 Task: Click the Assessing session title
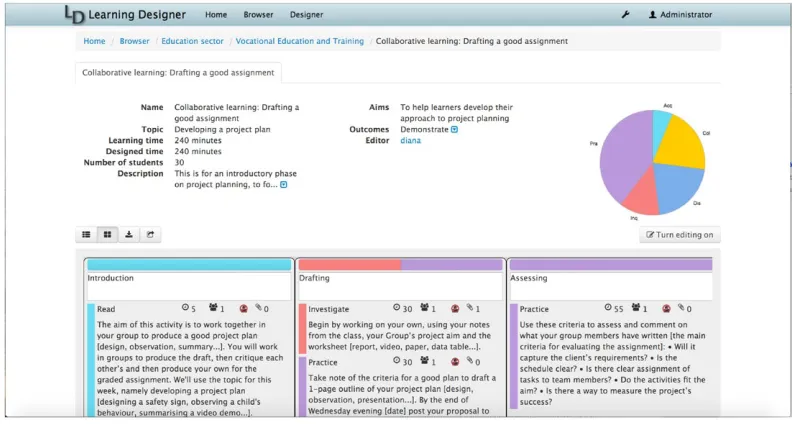pyautogui.click(x=528, y=278)
